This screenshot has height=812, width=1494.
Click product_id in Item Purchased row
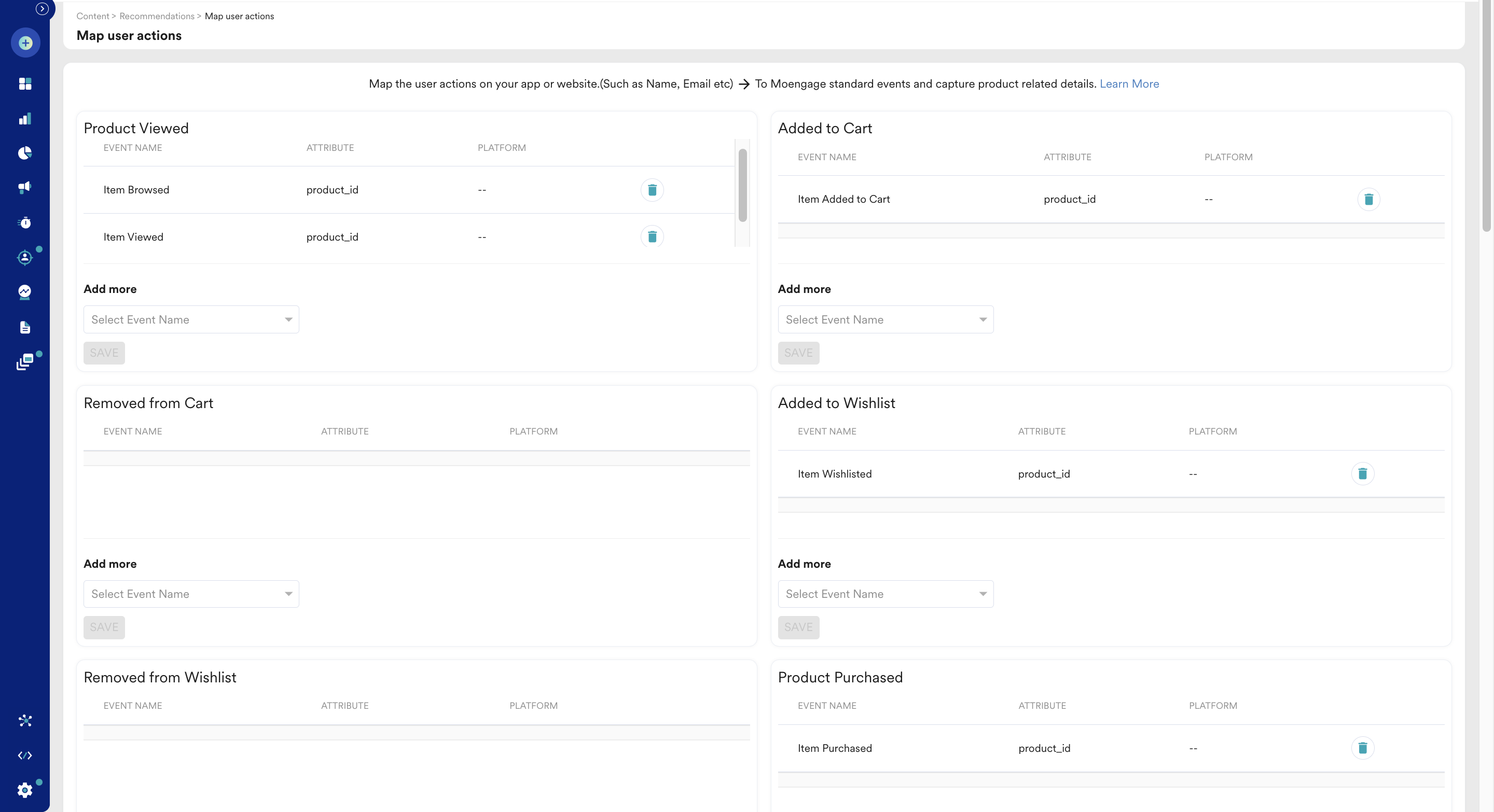point(1045,748)
